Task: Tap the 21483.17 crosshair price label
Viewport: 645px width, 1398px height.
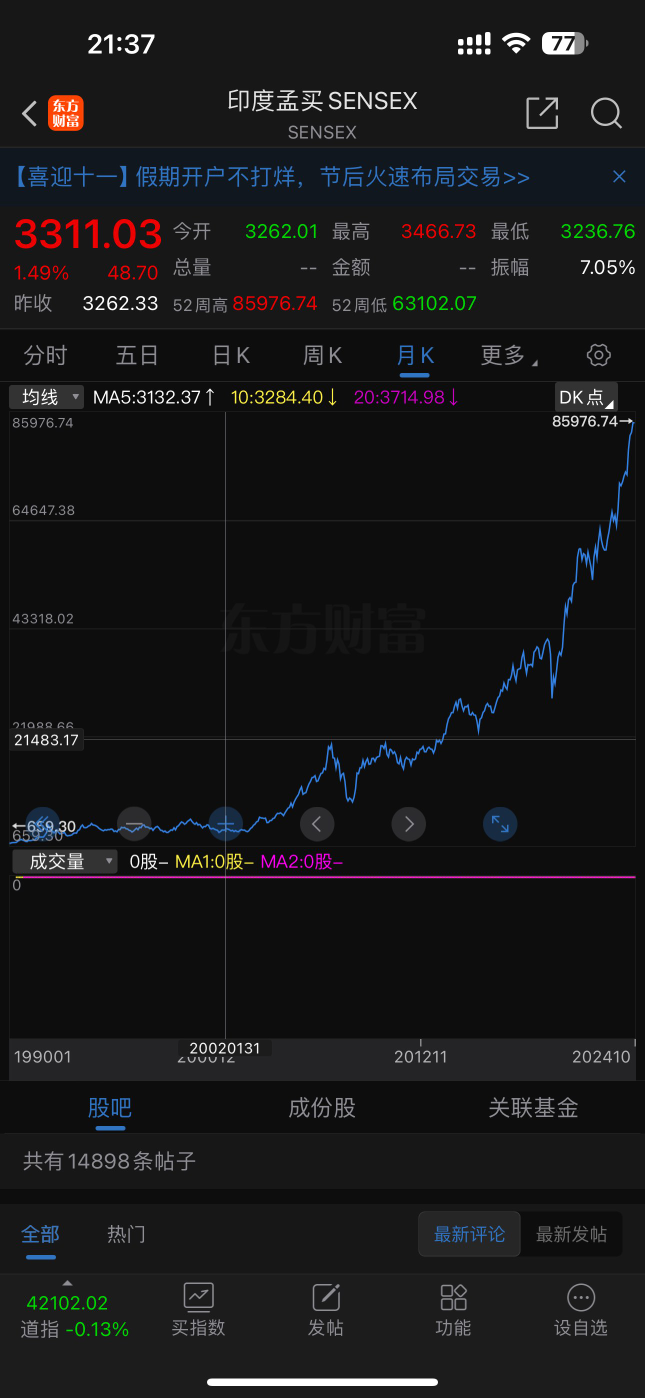Action: coord(47,740)
